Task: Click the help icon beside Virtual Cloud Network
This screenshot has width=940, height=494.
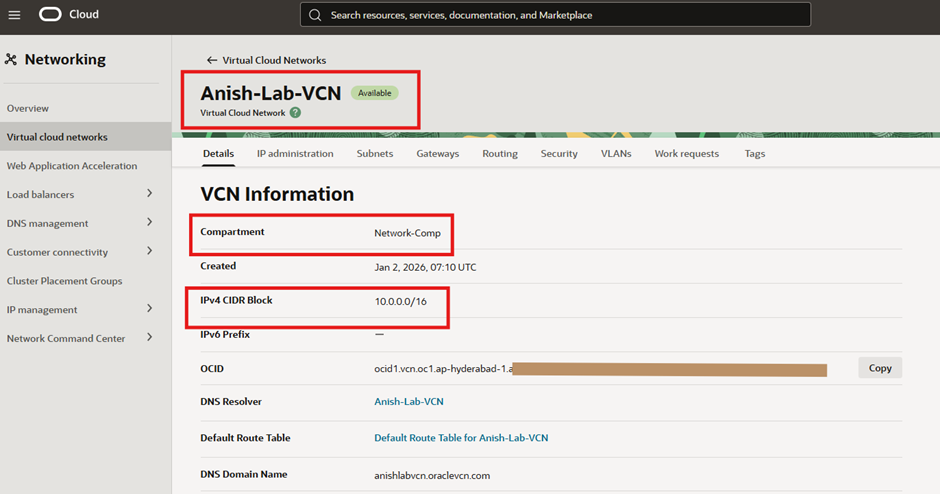Action: coord(295,113)
